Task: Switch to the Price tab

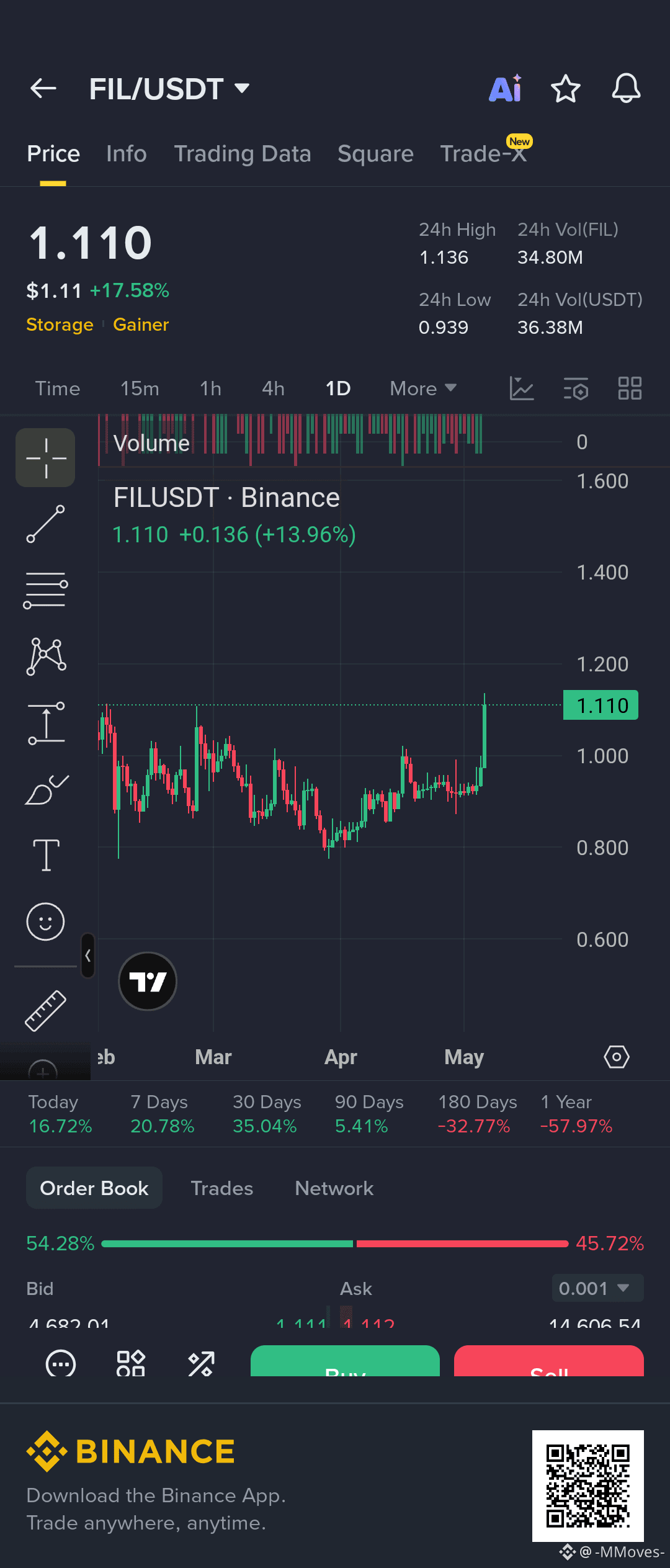Action: (x=53, y=154)
